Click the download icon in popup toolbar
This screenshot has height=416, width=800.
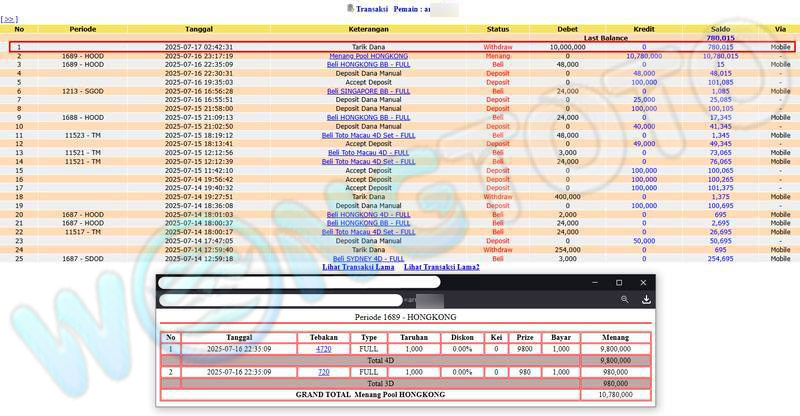click(x=646, y=299)
